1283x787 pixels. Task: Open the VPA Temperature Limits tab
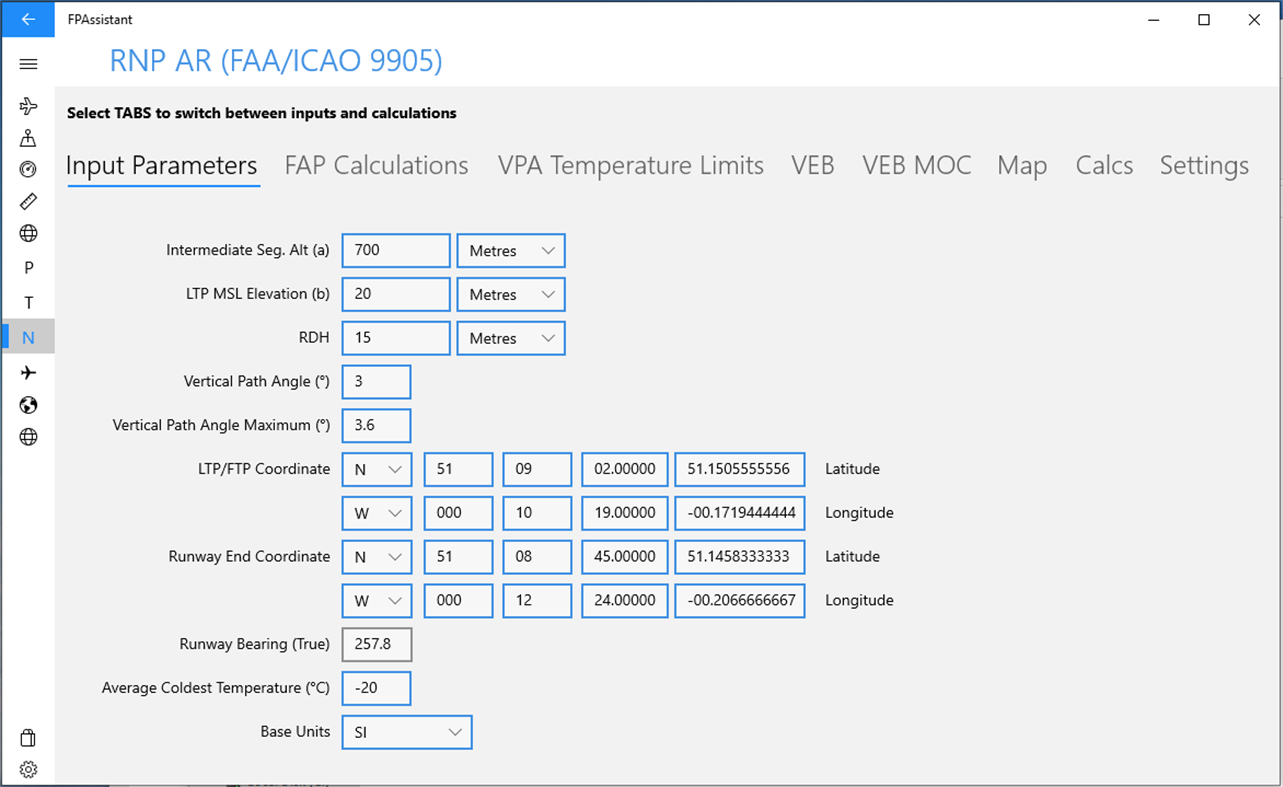[630, 165]
